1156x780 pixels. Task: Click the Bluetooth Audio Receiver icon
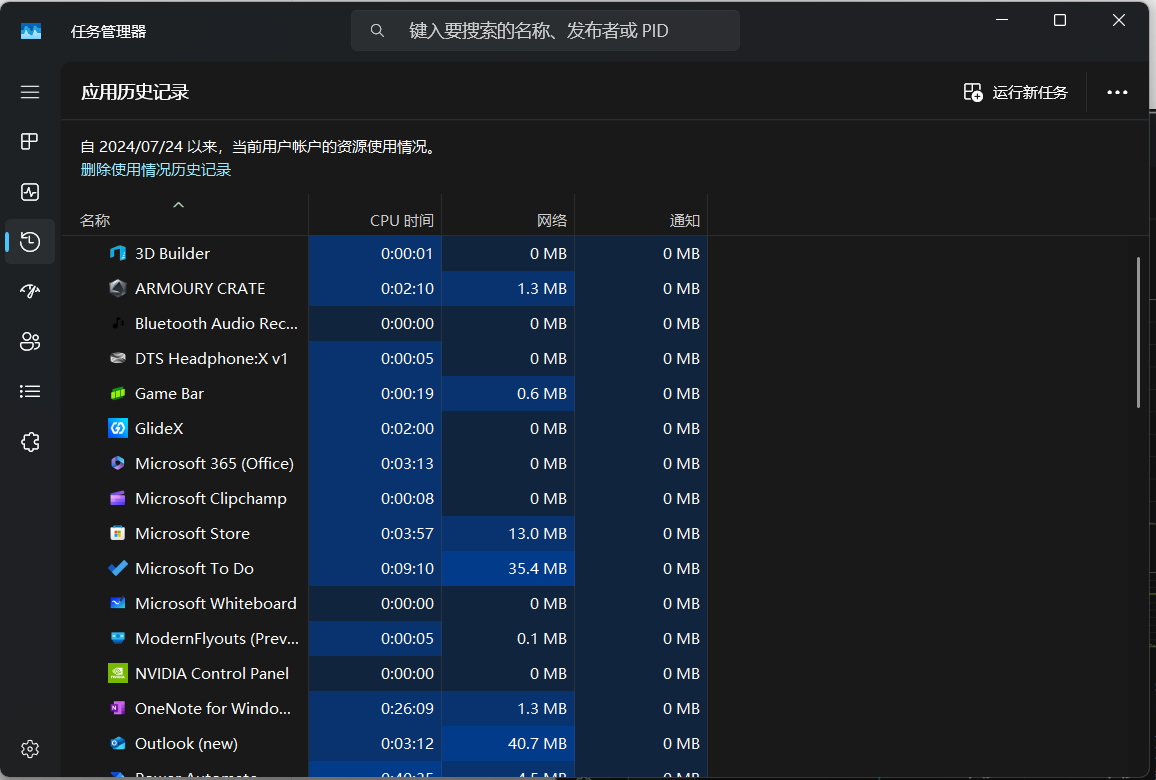point(118,323)
